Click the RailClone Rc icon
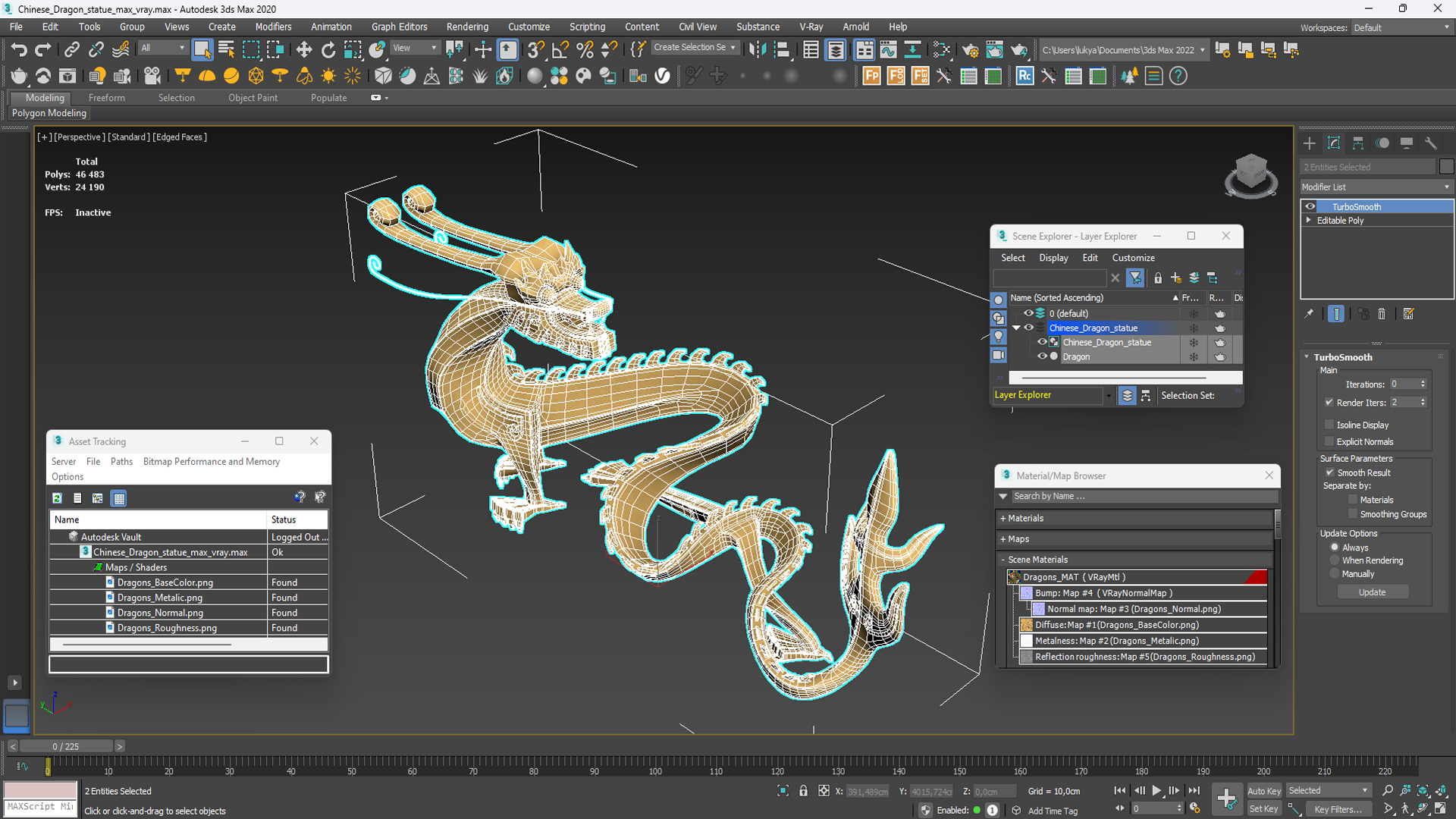The height and width of the screenshot is (819, 1456). tap(1025, 76)
